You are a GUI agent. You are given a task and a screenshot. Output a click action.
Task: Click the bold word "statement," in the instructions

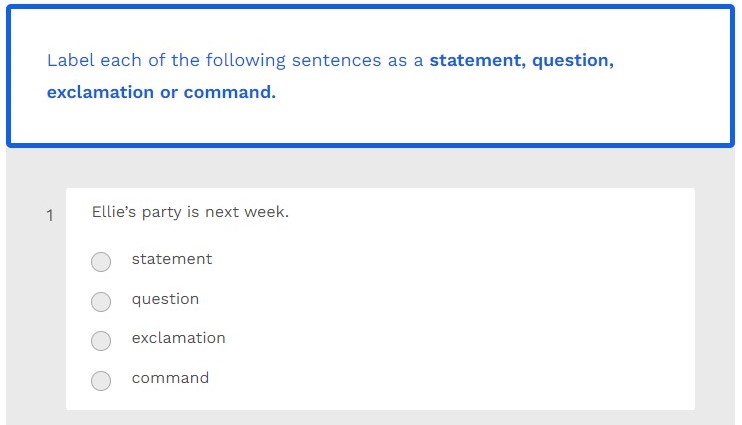tap(476, 60)
